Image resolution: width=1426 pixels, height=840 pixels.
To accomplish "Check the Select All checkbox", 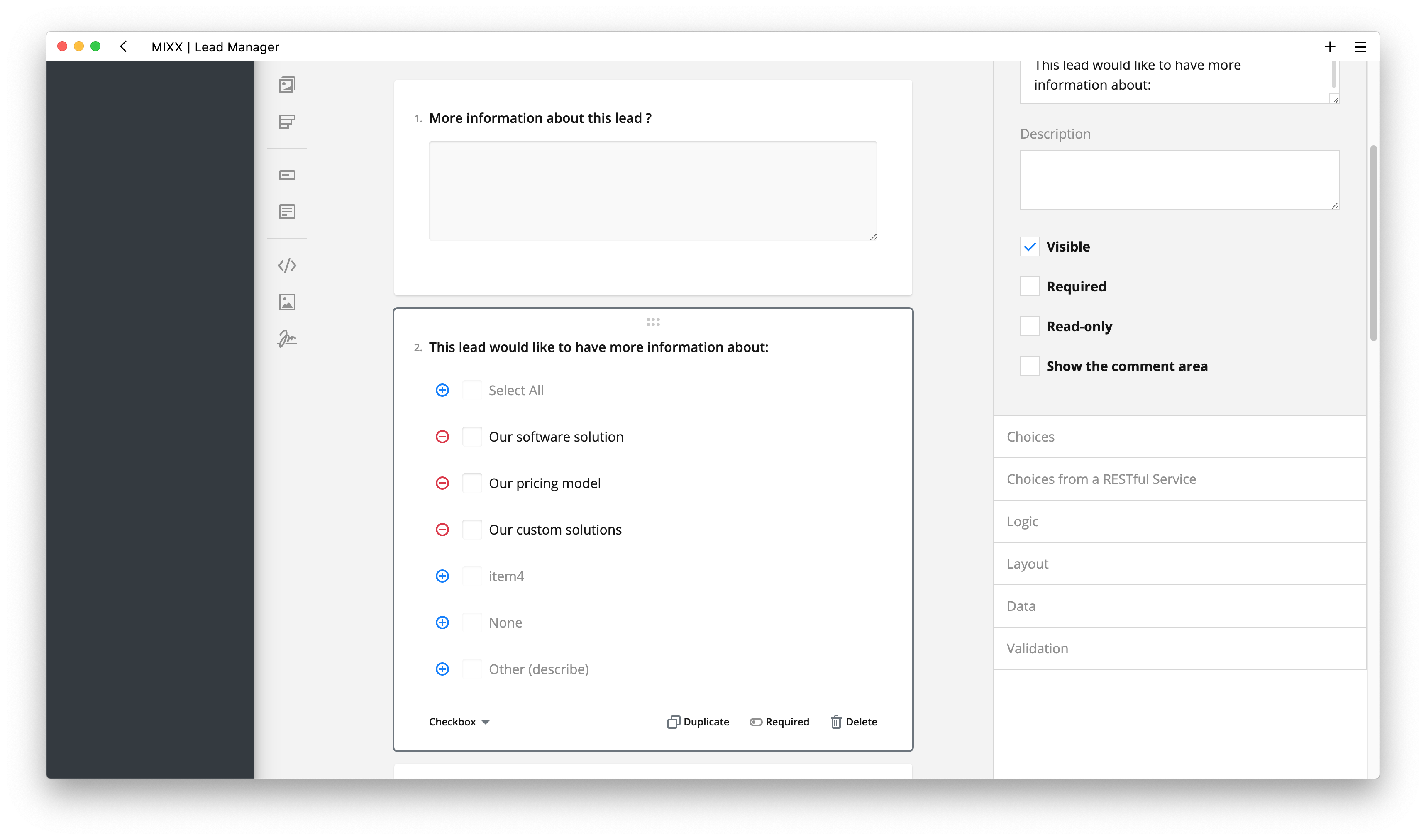I will pos(472,390).
